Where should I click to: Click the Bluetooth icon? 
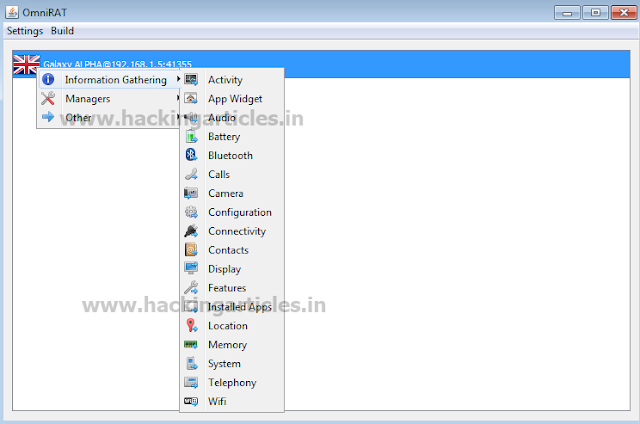(191, 155)
